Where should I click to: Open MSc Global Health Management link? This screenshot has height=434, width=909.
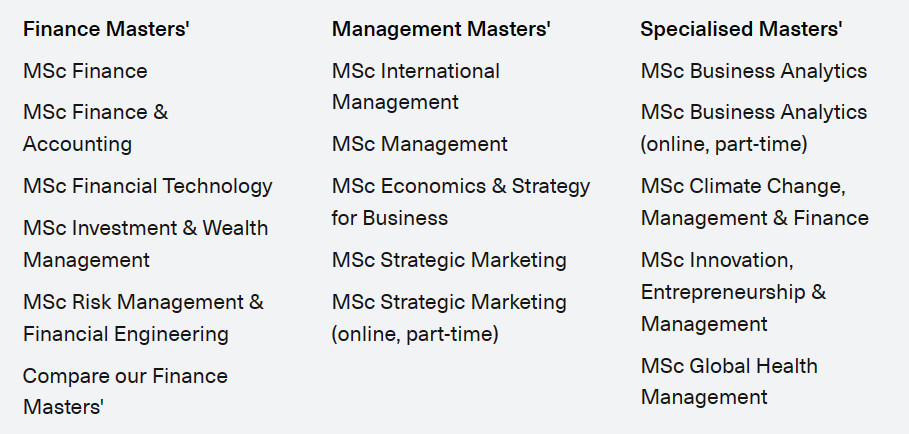click(729, 382)
